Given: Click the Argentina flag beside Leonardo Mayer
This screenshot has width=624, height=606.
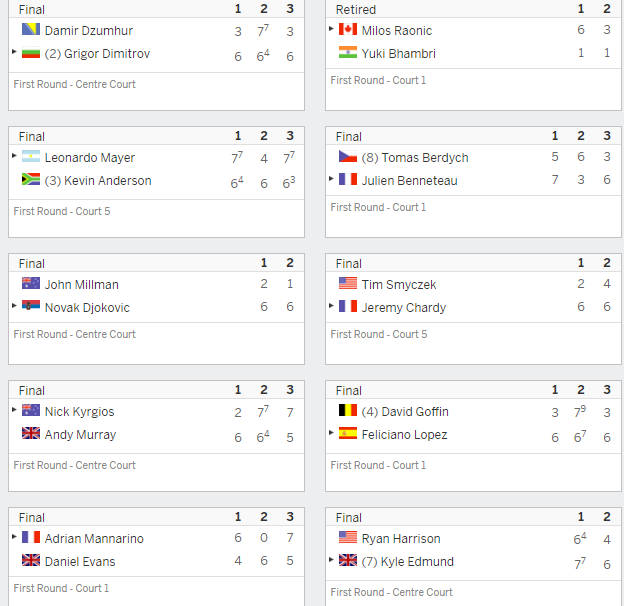Looking at the screenshot, I should (31, 156).
